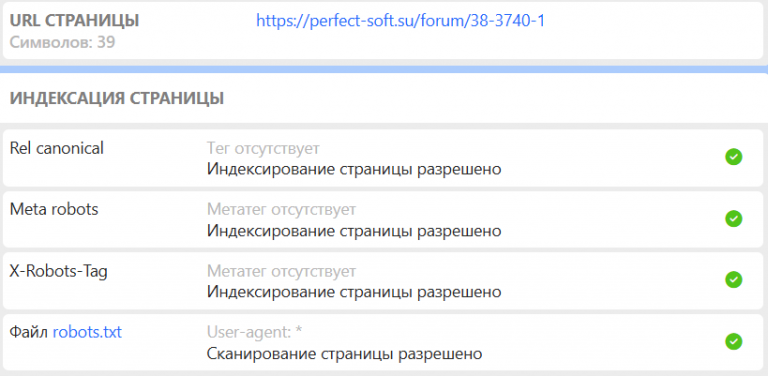The image size is (768, 376).
Task: Select the X-Robots-Tag label
Action: click(x=58, y=271)
